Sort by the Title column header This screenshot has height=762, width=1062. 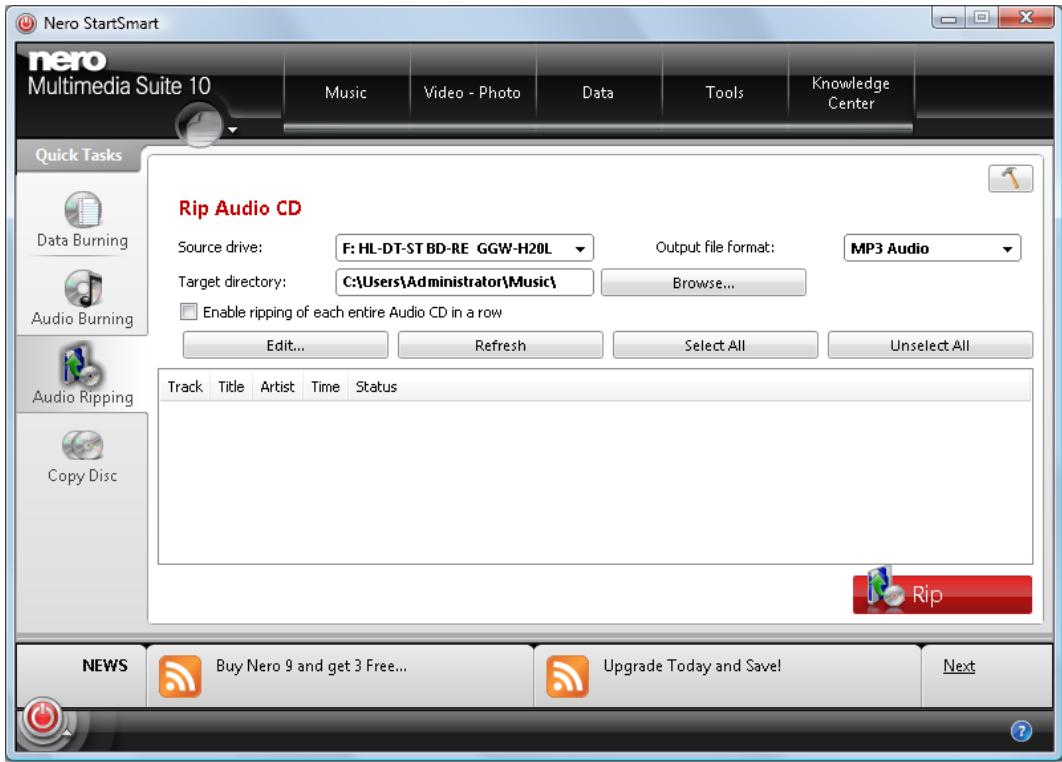(x=231, y=387)
